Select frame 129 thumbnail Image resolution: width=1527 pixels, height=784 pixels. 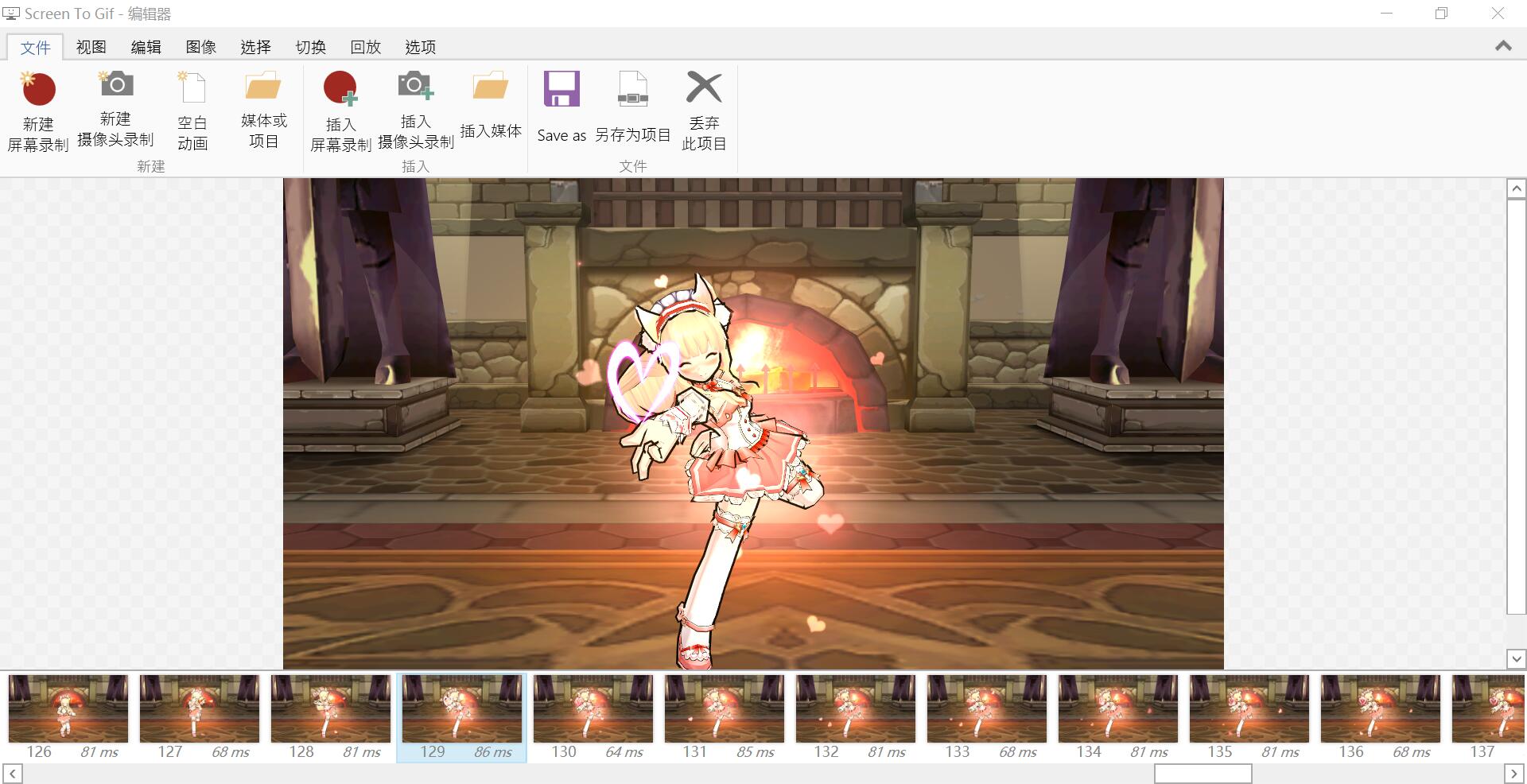(x=462, y=708)
